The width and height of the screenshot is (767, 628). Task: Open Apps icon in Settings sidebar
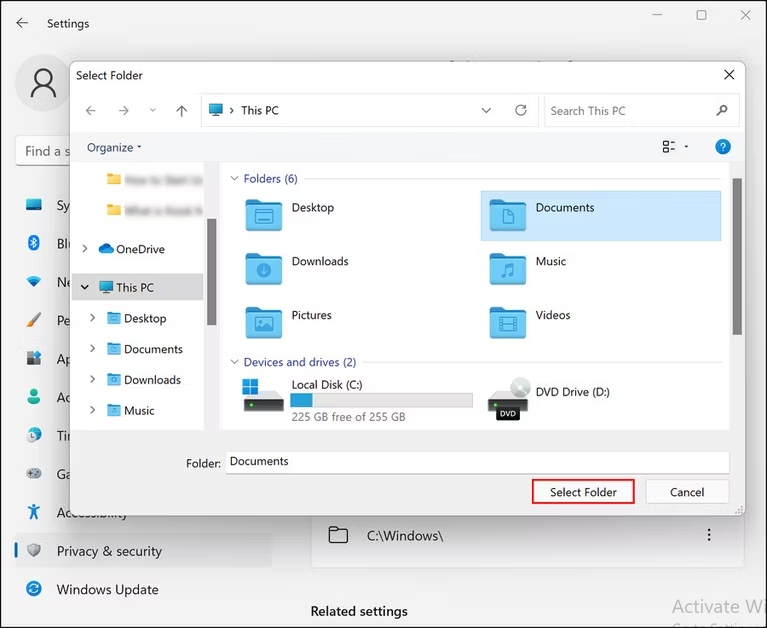pos(34,358)
